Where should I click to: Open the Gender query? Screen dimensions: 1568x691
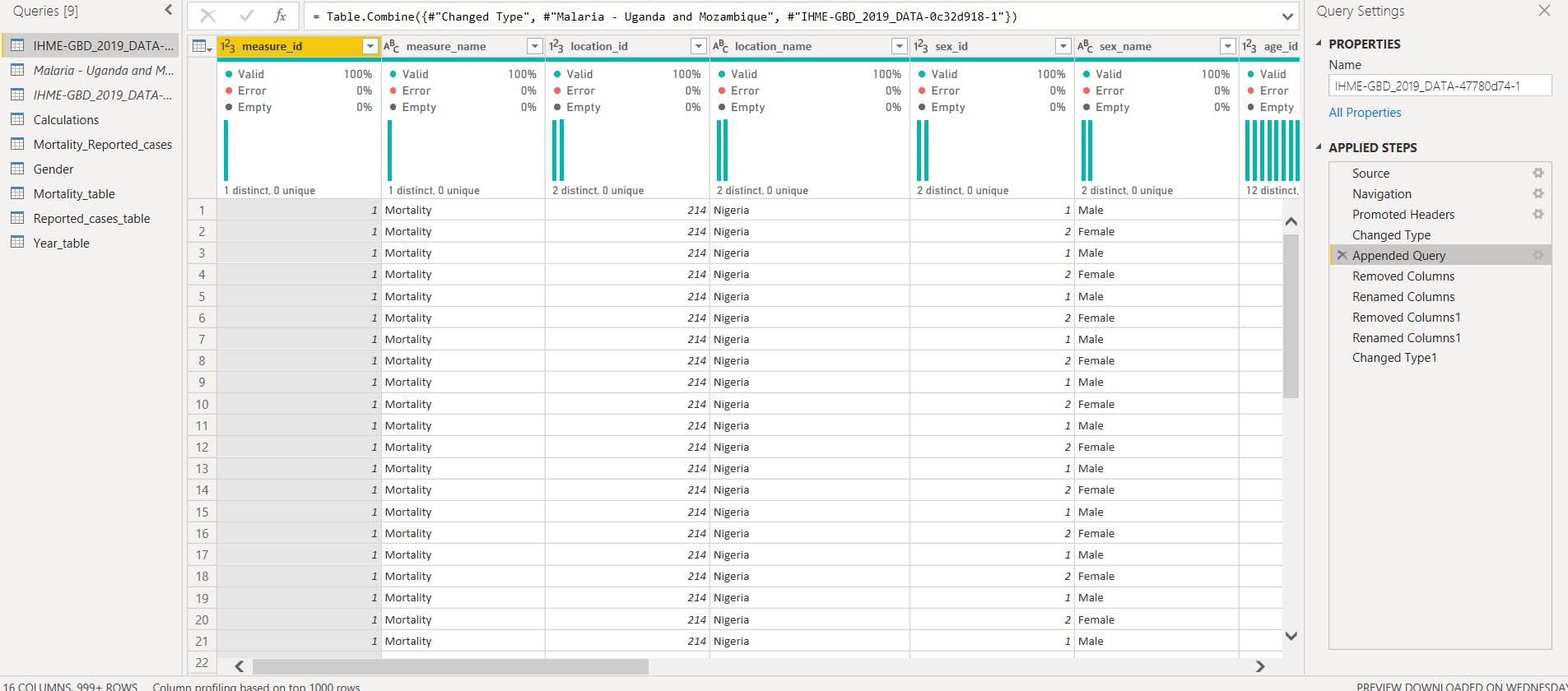(x=91, y=169)
